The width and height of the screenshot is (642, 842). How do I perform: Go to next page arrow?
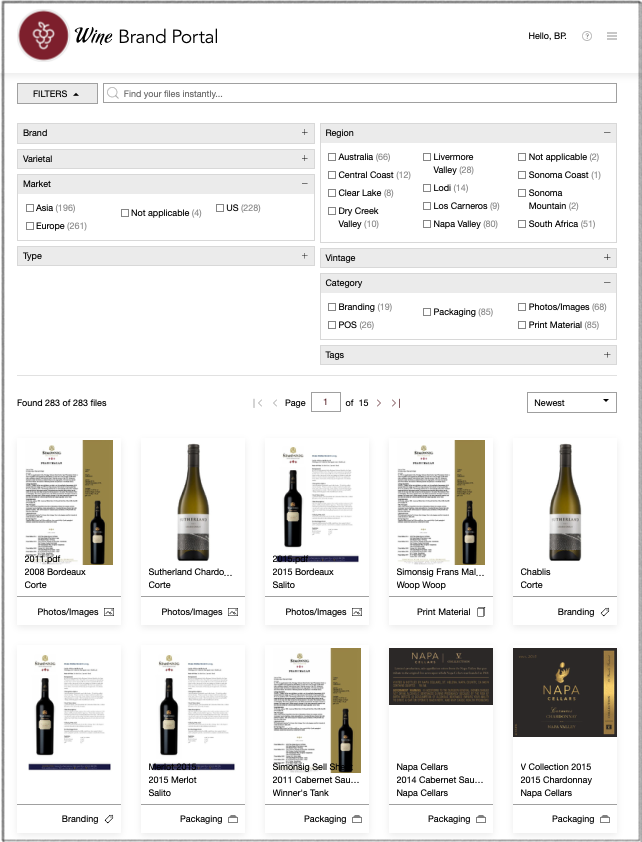click(379, 403)
